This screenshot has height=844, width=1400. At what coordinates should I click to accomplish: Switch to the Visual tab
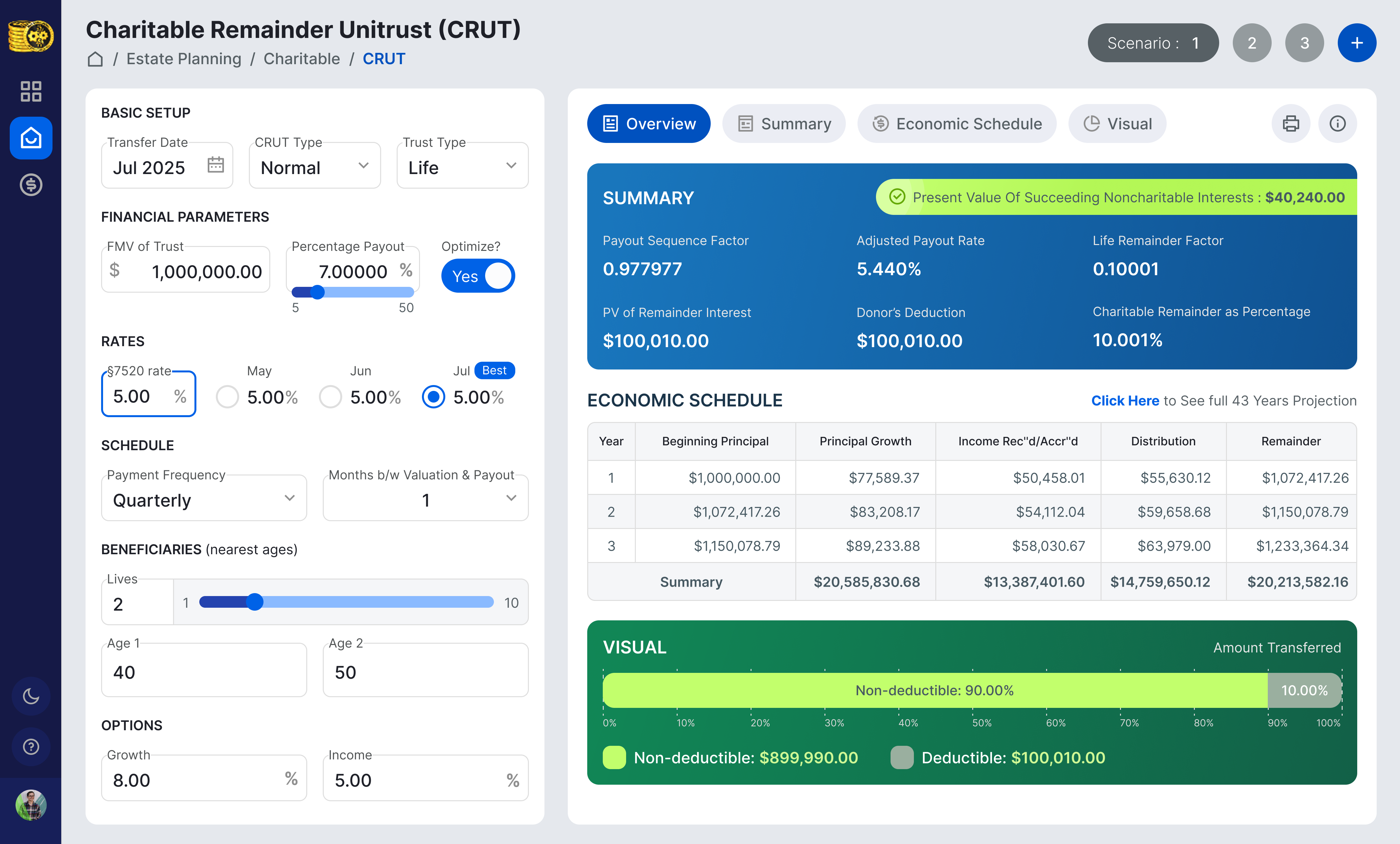(x=1117, y=123)
